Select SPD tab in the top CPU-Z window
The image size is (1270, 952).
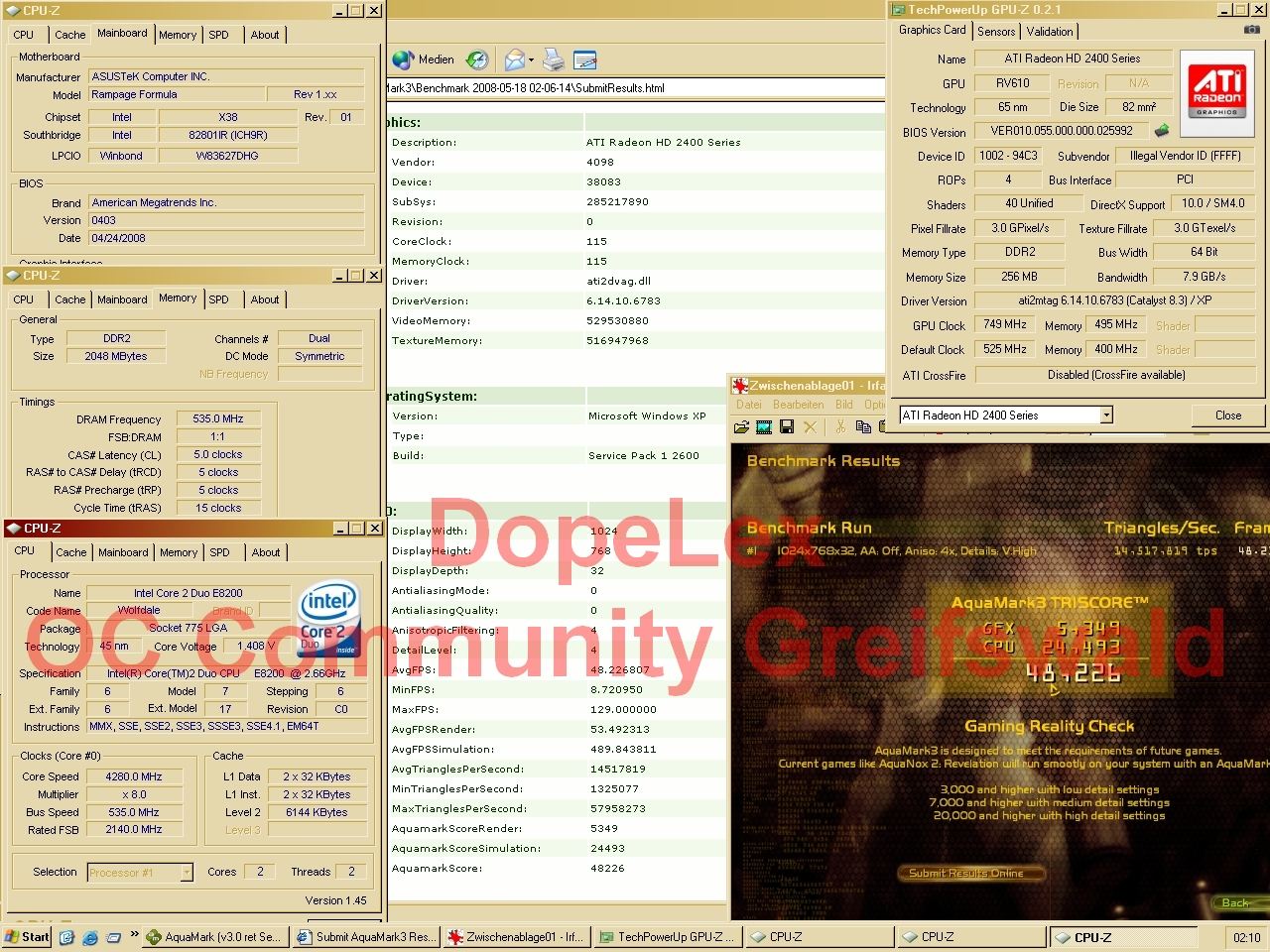(x=219, y=35)
